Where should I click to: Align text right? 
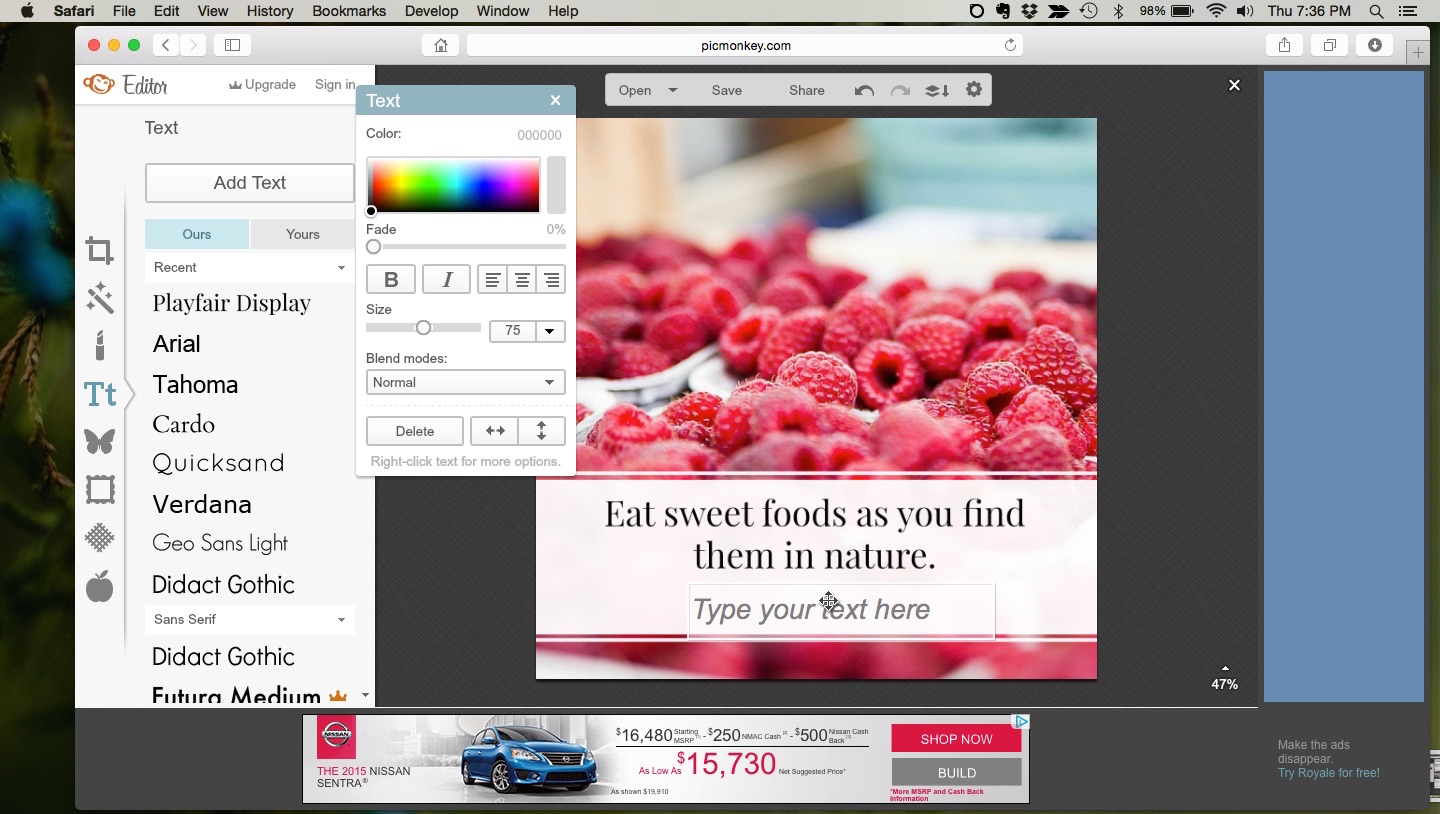[x=551, y=280]
